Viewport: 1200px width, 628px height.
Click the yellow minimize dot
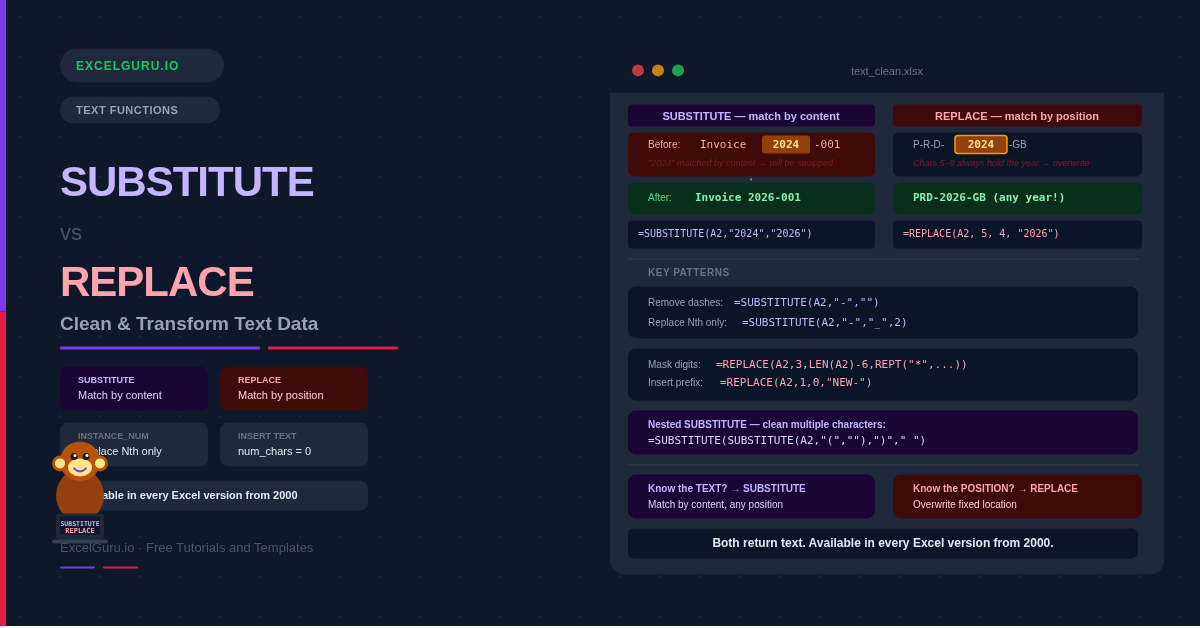pyautogui.click(x=658, y=71)
